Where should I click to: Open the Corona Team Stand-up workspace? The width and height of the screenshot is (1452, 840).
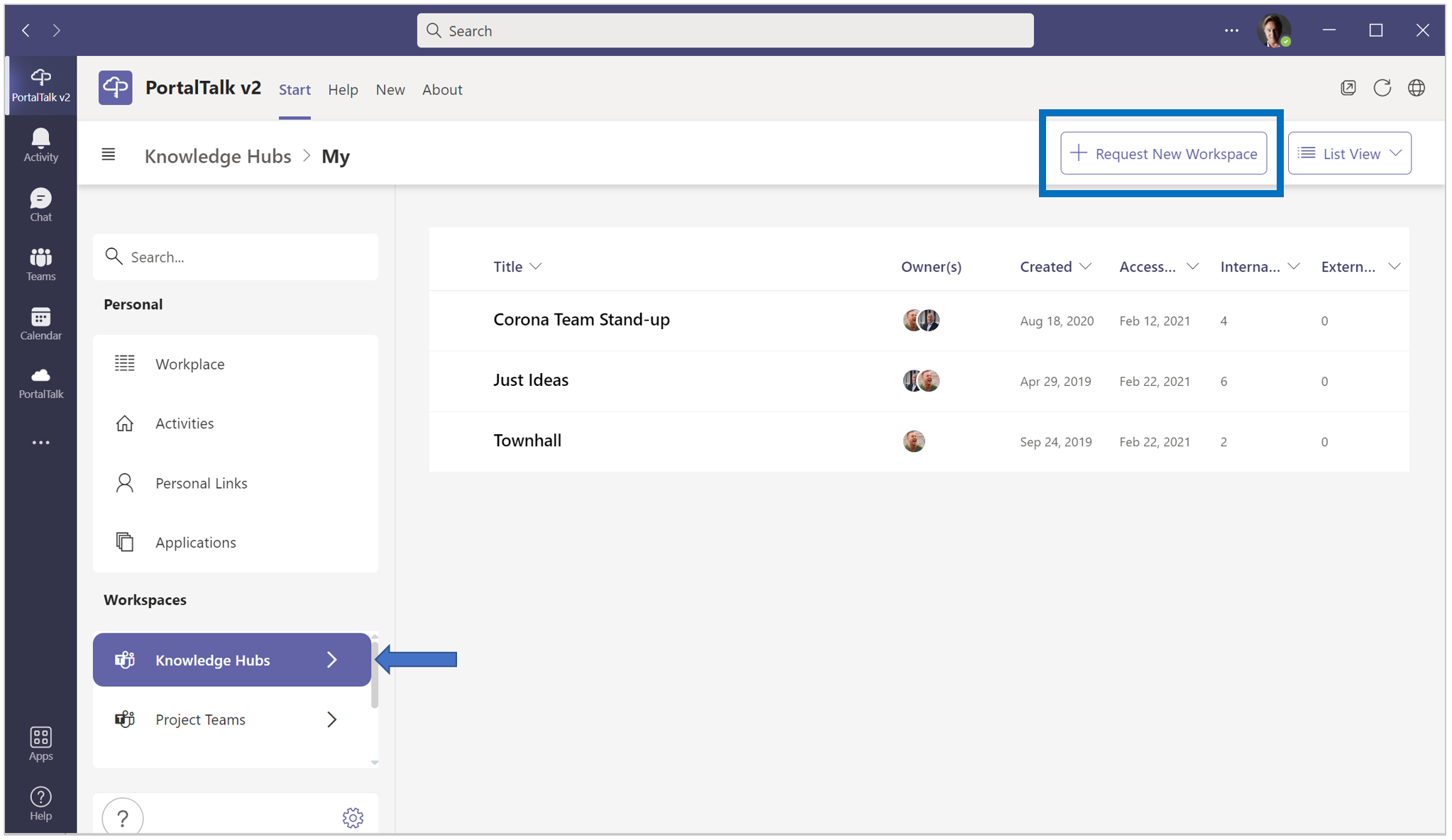(x=581, y=320)
